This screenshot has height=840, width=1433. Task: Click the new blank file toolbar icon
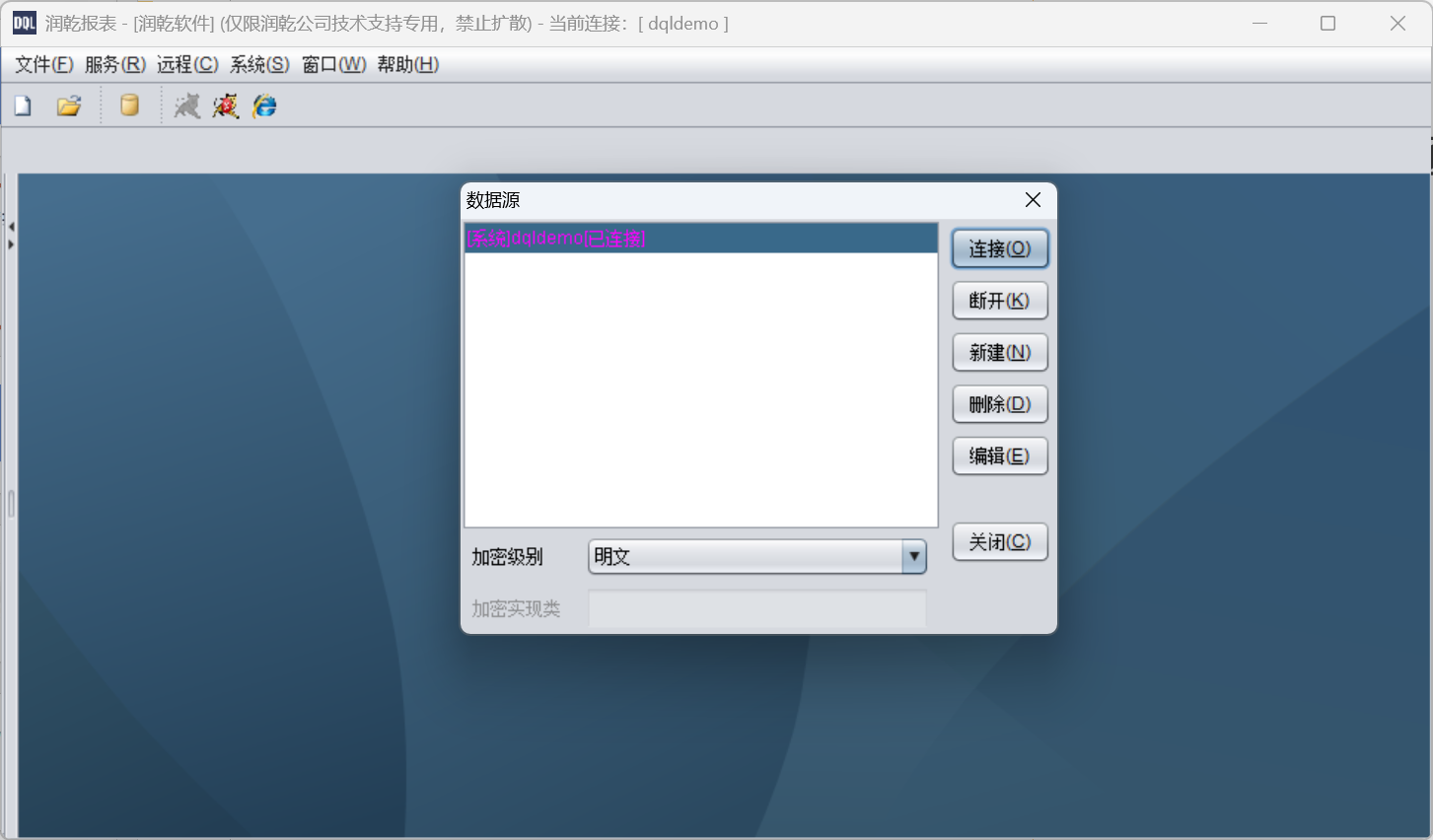[23, 105]
